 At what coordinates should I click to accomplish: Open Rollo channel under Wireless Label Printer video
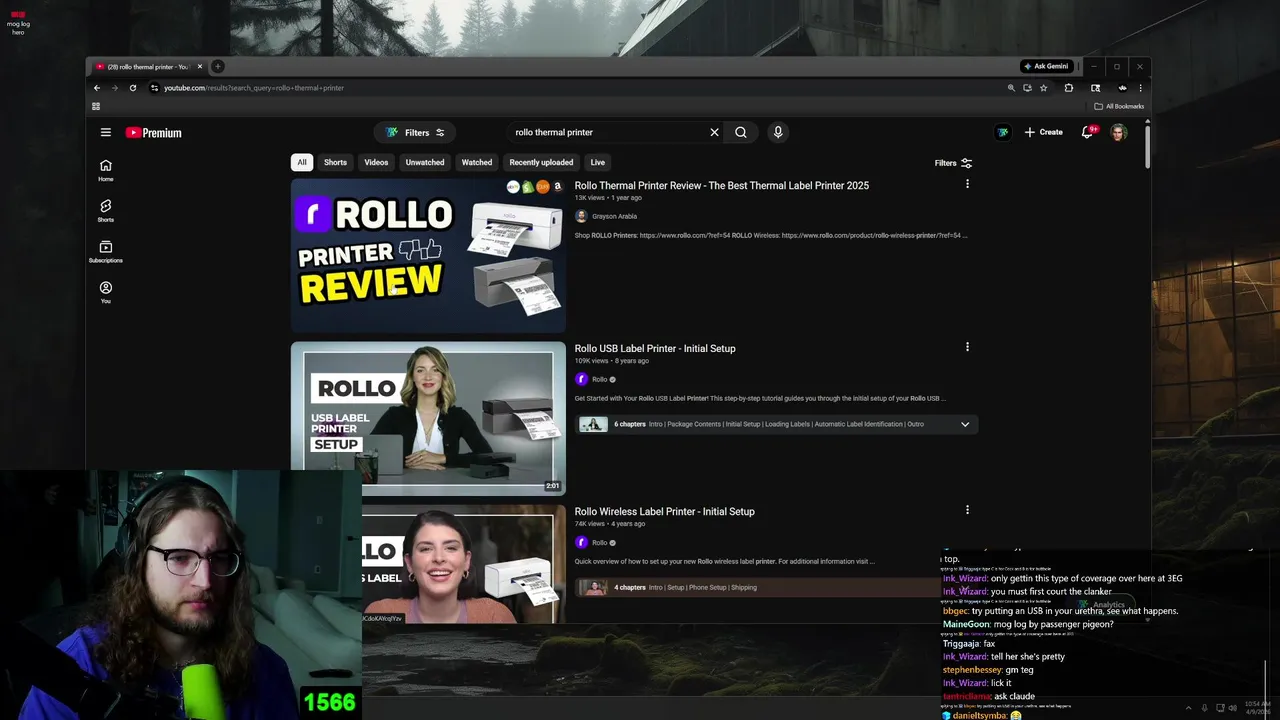[x=599, y=542]
